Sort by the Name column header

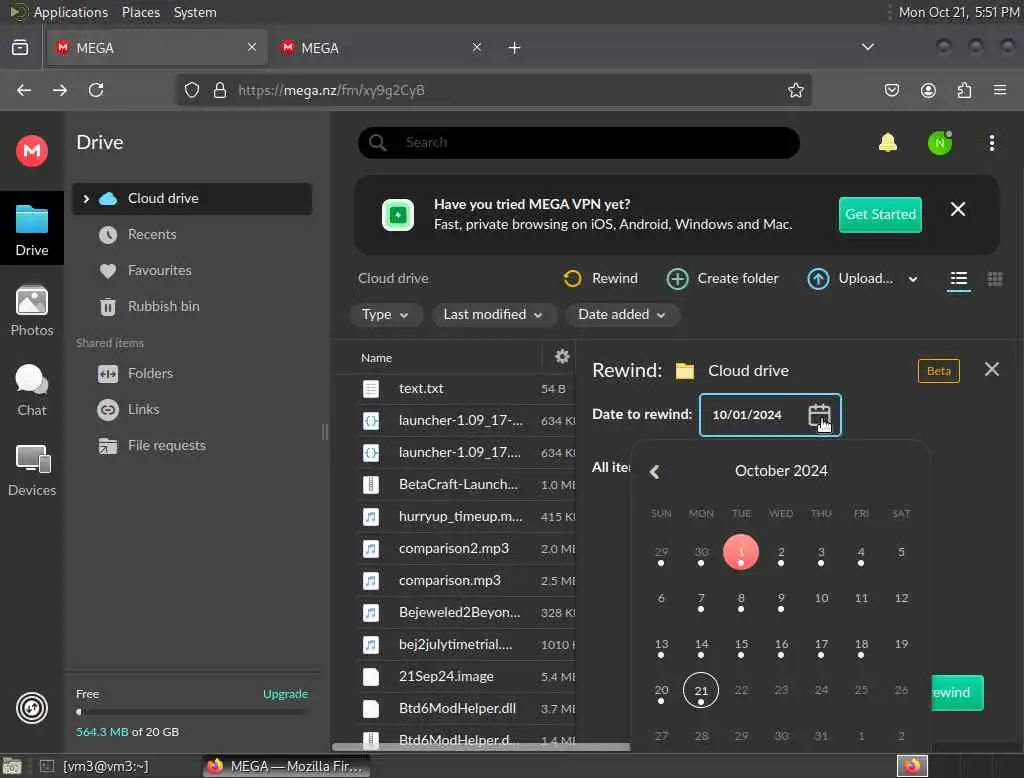pyautogui.click(x=376, y=358)
